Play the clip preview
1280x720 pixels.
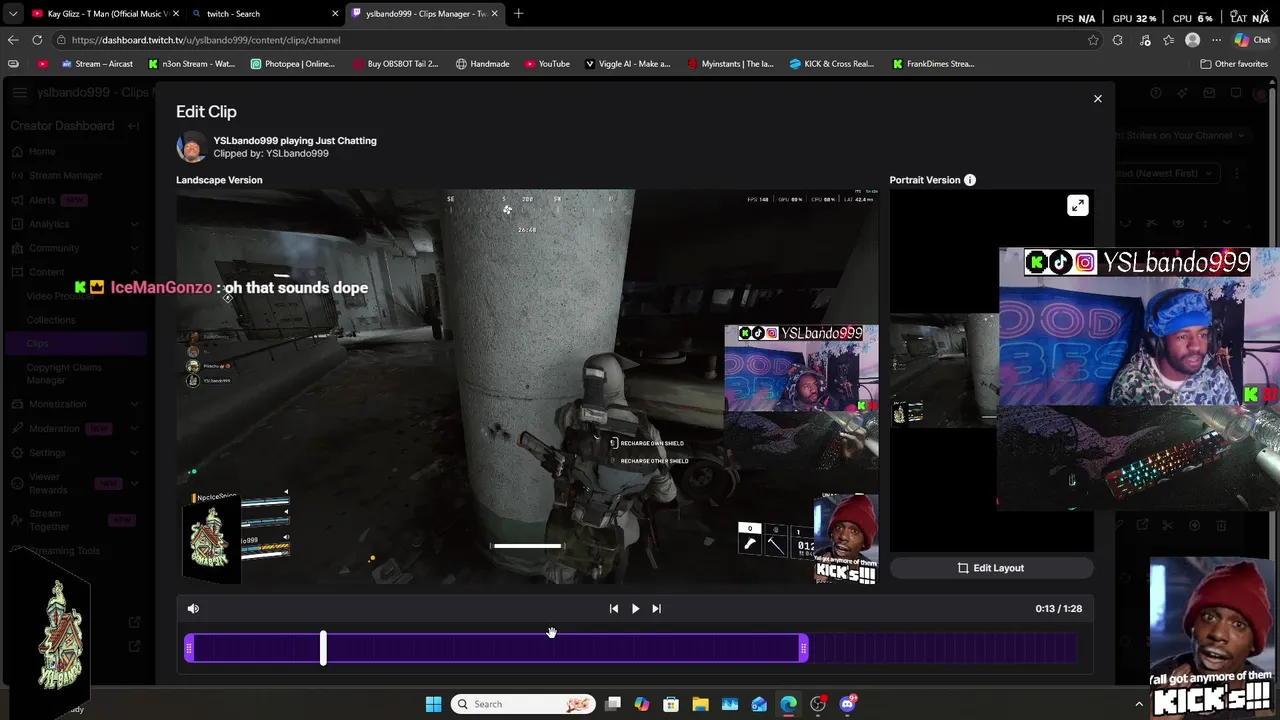635,608
